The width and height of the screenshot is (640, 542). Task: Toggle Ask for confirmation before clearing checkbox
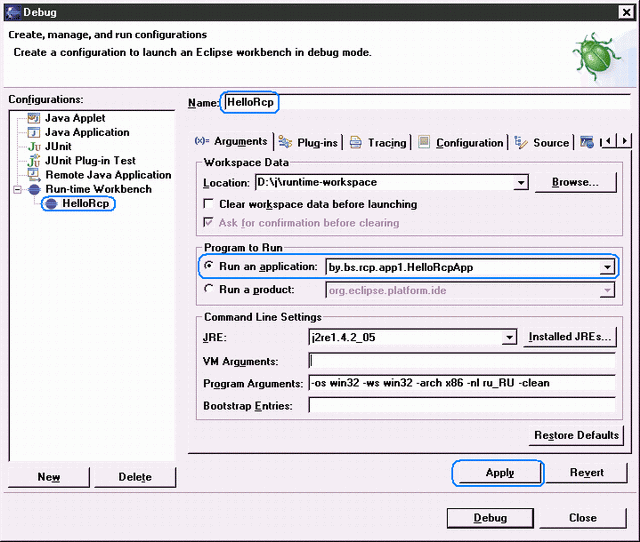click(x=209, y=222)
